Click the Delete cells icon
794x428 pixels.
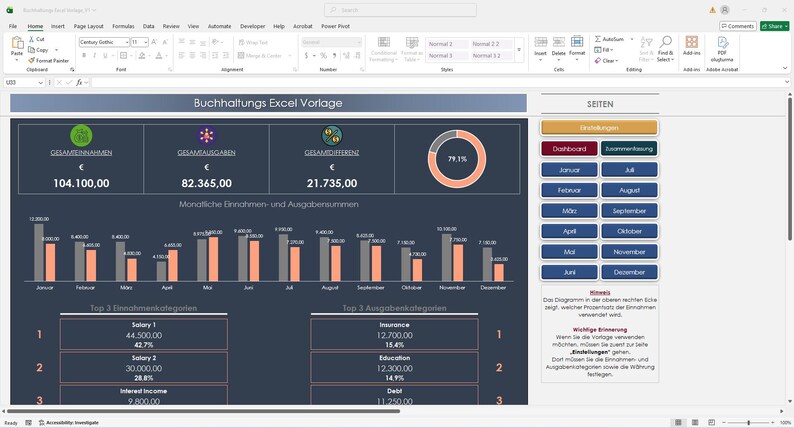[559, 42]
